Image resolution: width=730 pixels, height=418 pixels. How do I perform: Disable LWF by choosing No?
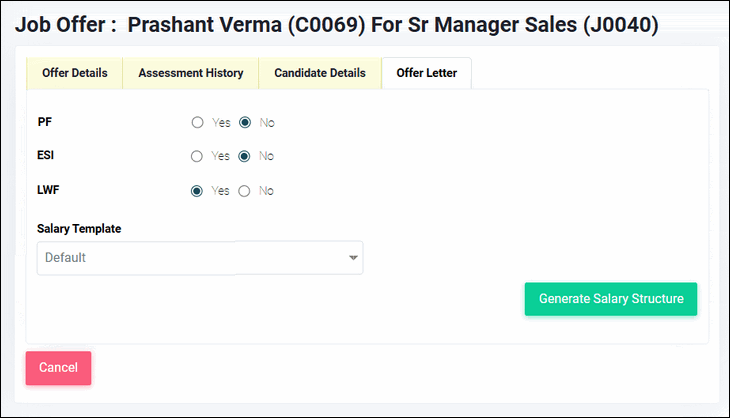244,191
